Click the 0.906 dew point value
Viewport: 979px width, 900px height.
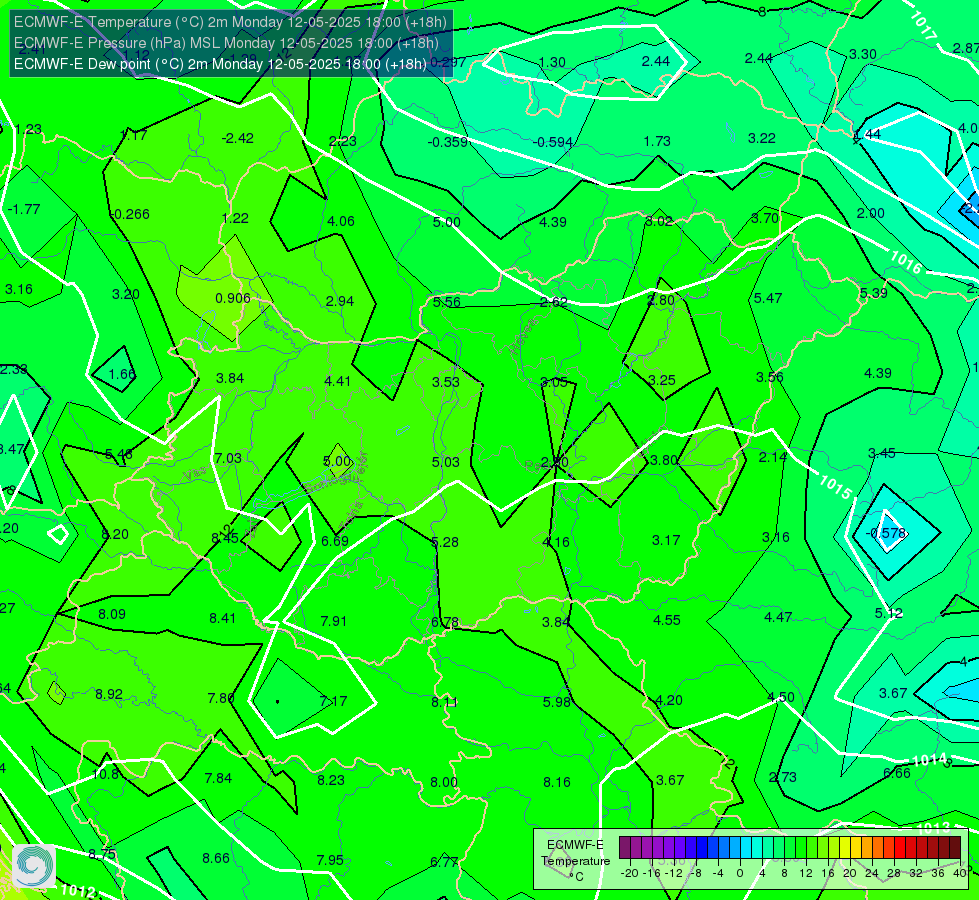[x=233, y=298]
